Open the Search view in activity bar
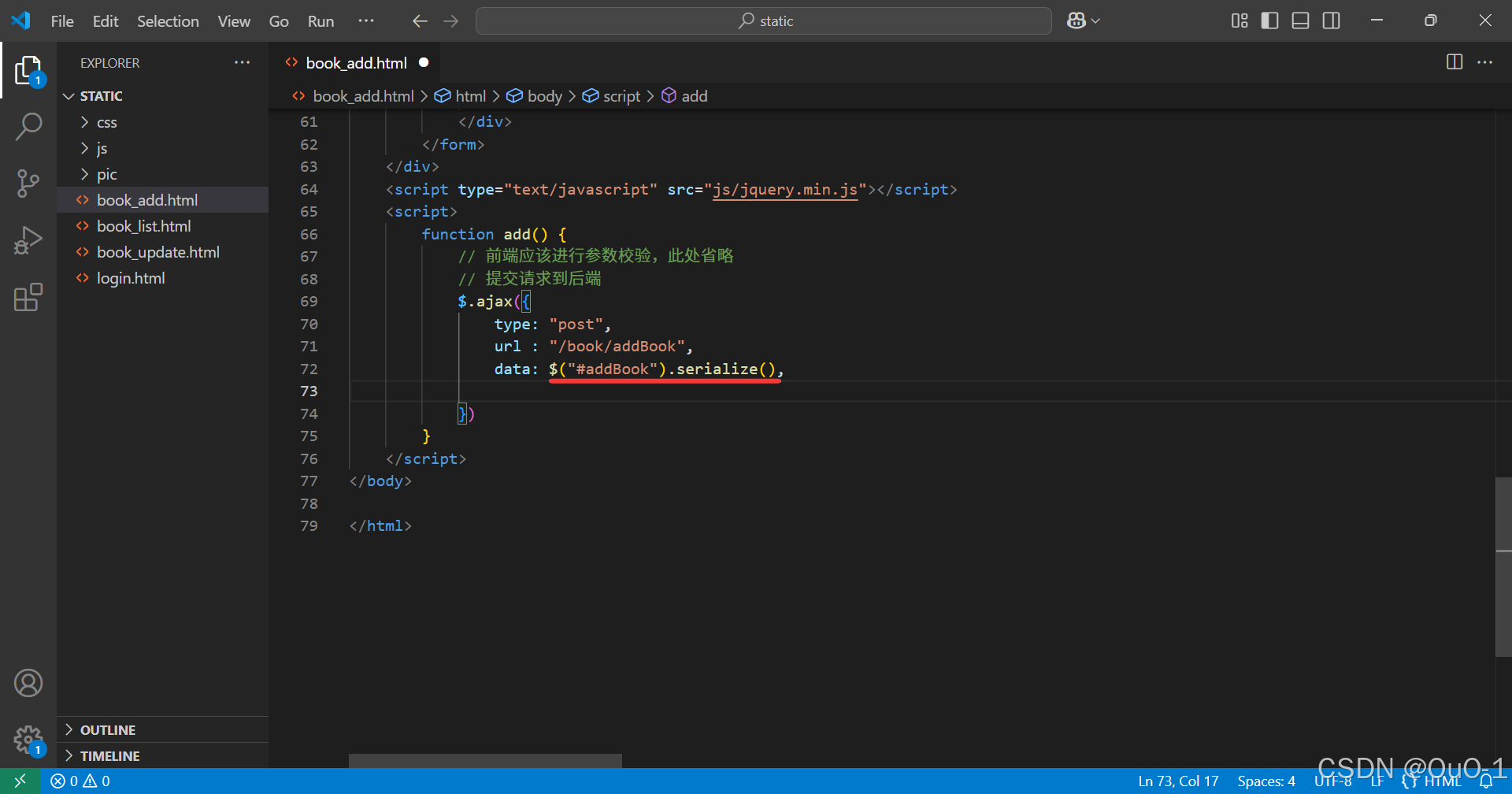 pyautogui.click(x=28, y=127)
